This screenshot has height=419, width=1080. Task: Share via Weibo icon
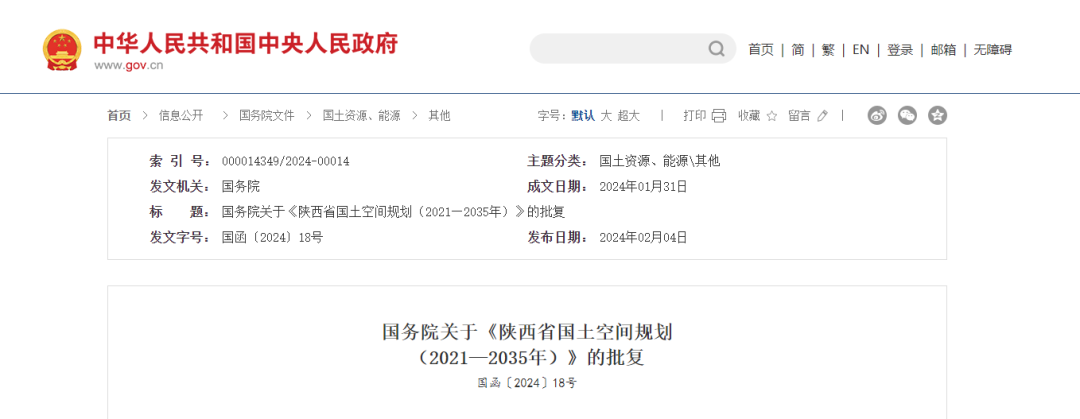pos(877,116)
